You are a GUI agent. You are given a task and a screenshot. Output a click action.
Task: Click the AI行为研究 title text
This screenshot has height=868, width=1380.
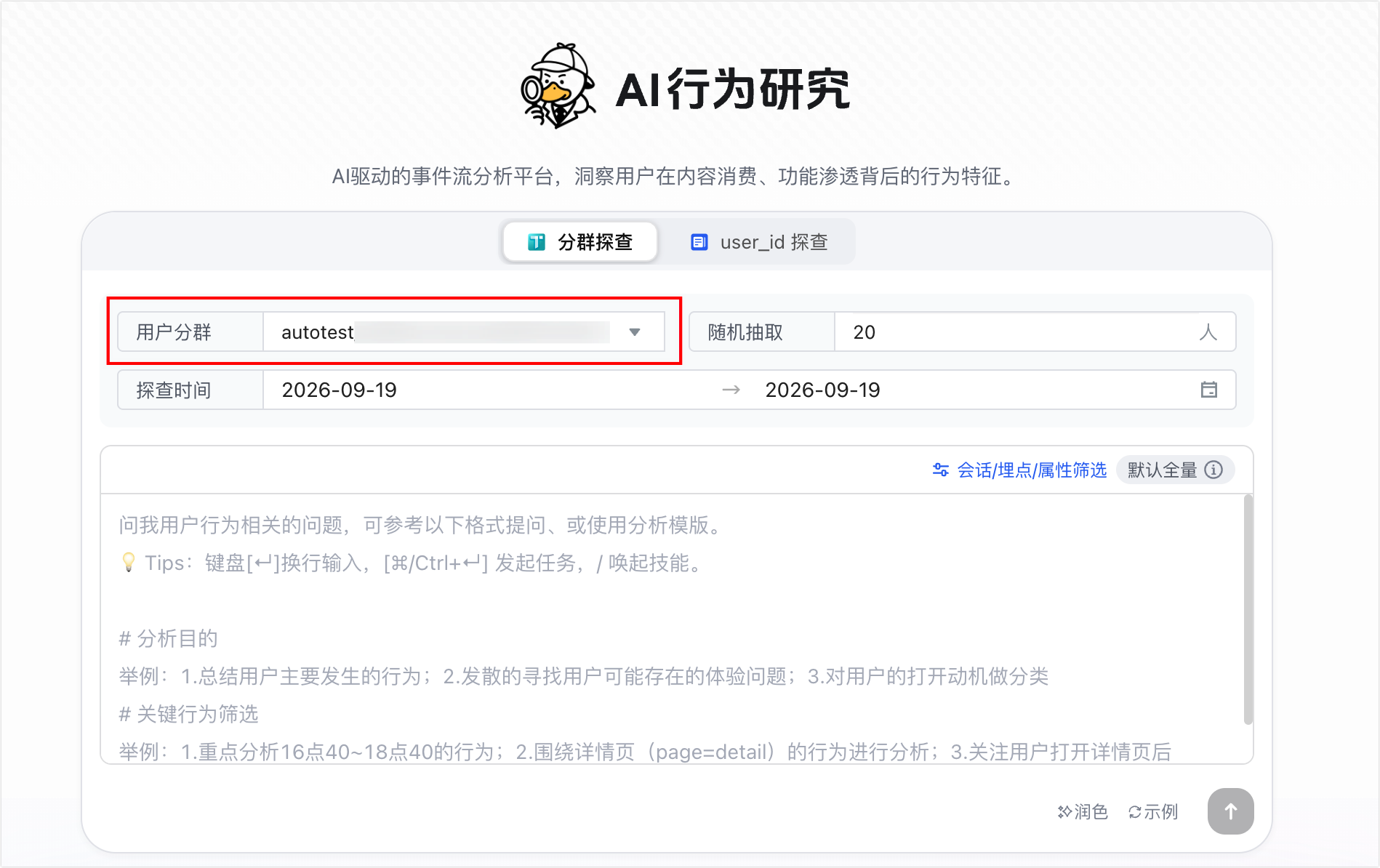coord(733,89)
